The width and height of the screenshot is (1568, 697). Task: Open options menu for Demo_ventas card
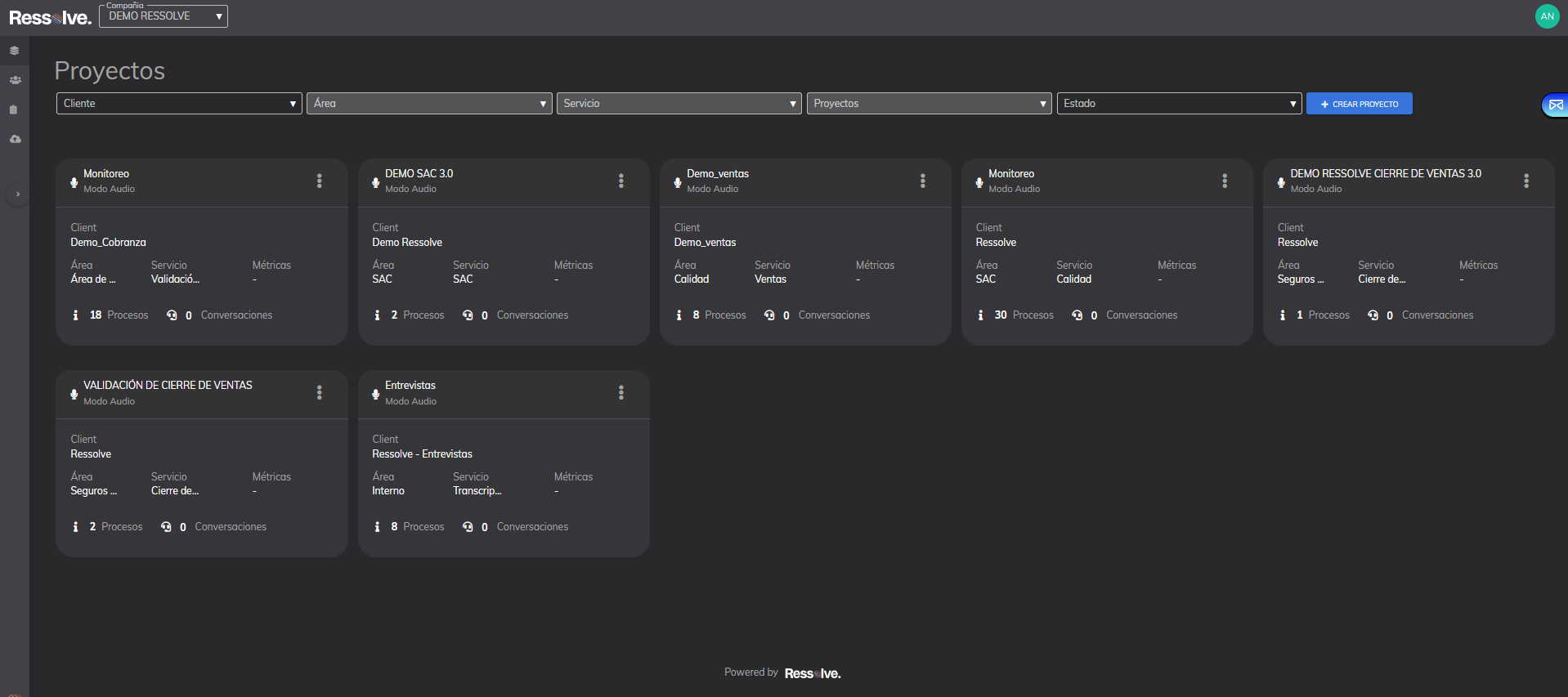923,181
